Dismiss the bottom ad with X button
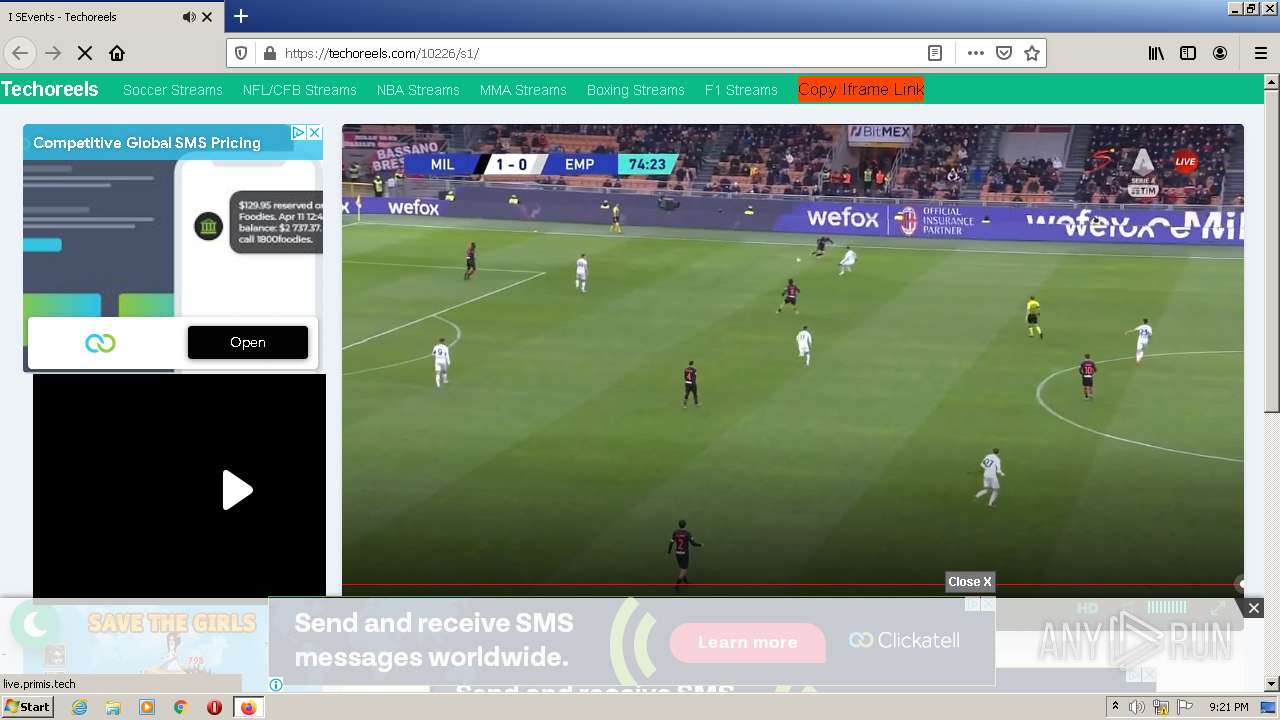The height and width of the screenshot is (720, 1280). pyautogui.click(x=1254, y=608)
